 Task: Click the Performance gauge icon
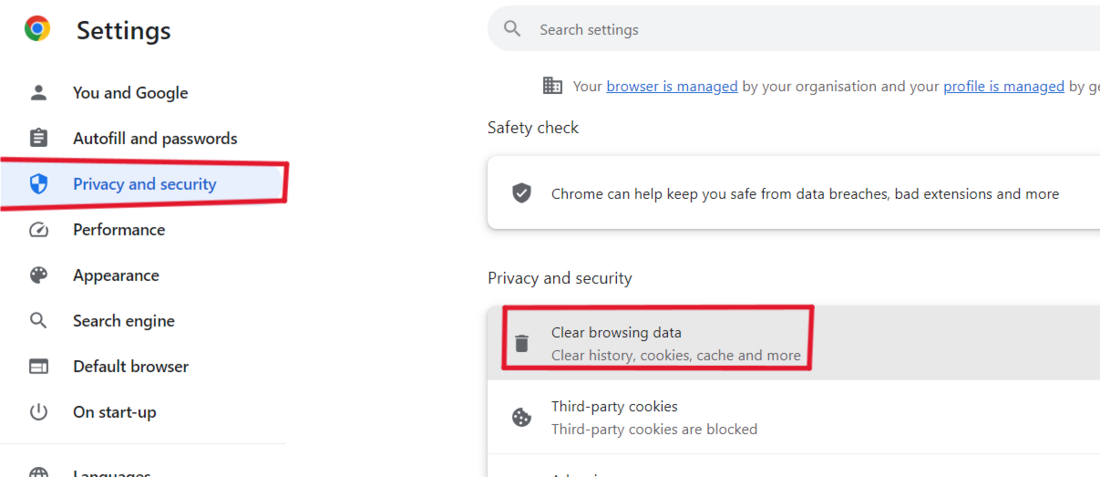pos(39,230)
